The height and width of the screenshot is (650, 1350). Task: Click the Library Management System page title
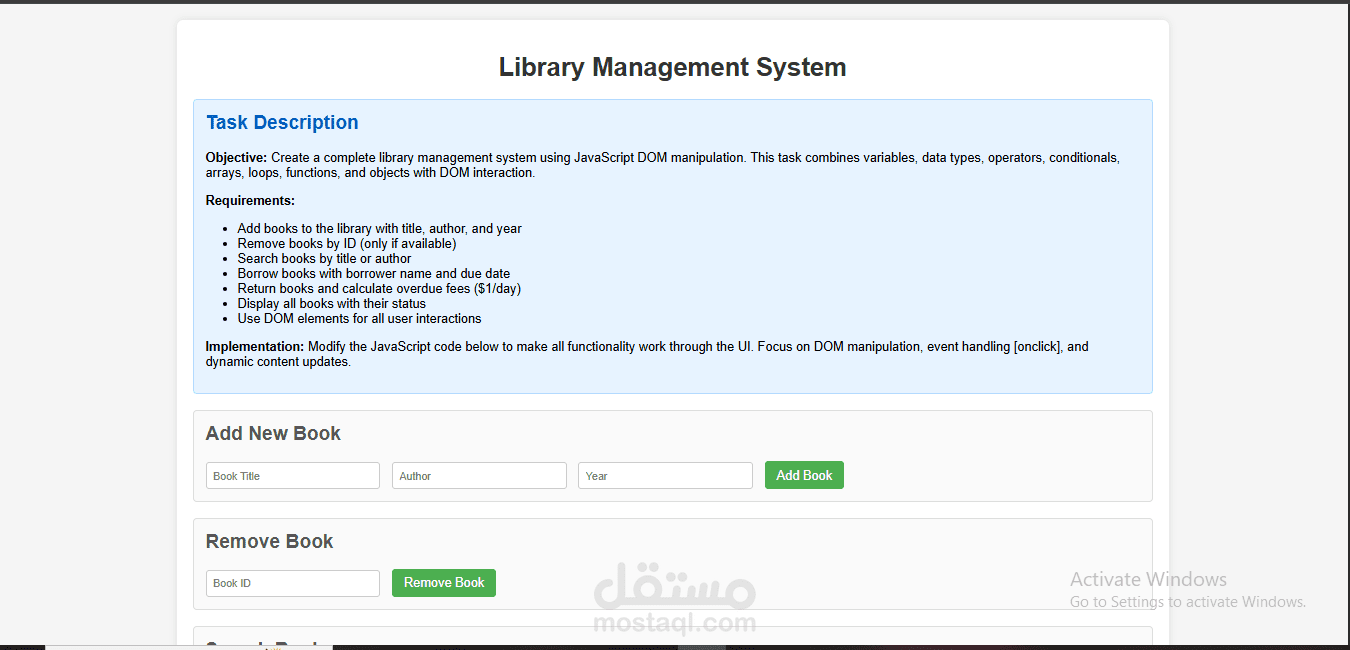pos(672,67)
